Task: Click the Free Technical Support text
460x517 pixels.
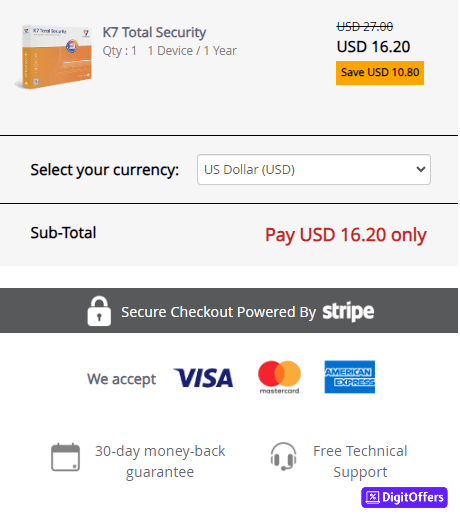Action: click(360, 461)
